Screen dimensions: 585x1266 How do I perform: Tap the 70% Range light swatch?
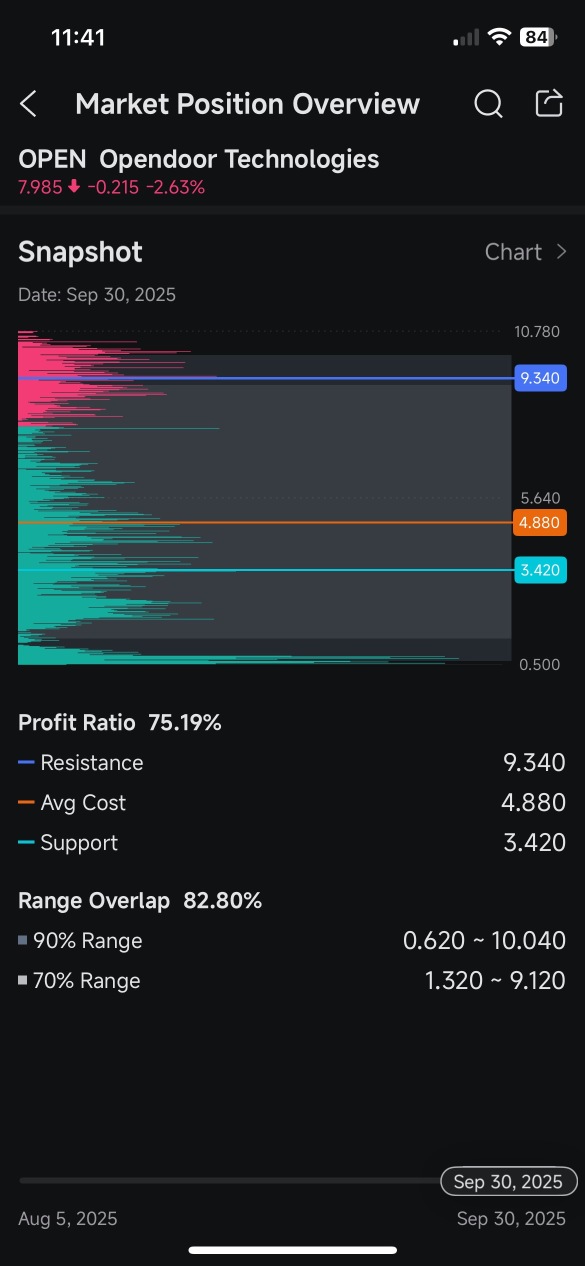click(x=23, y=981)
